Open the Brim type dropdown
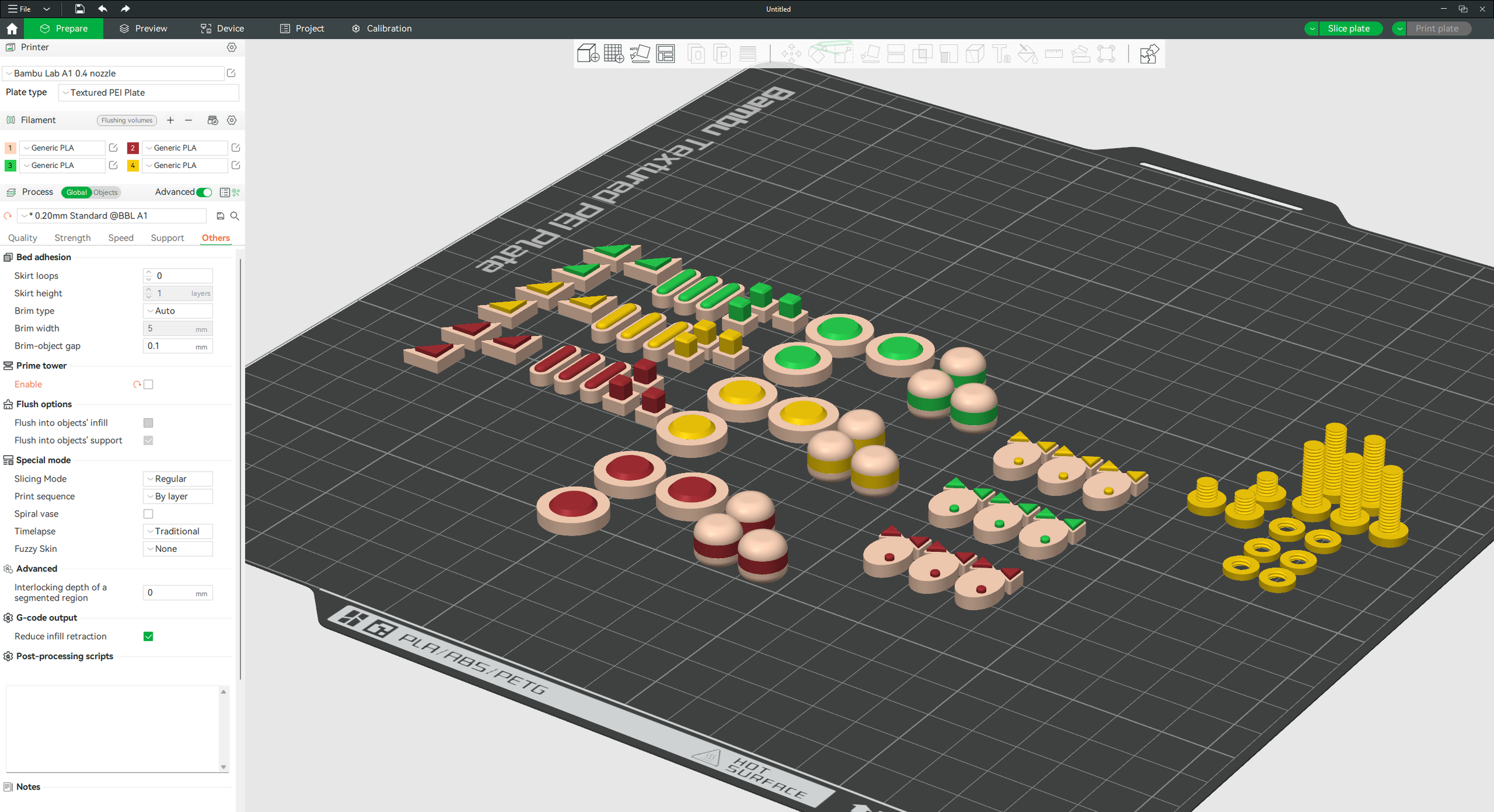This screenshot has height=812, width=1494. click(178, 311)
